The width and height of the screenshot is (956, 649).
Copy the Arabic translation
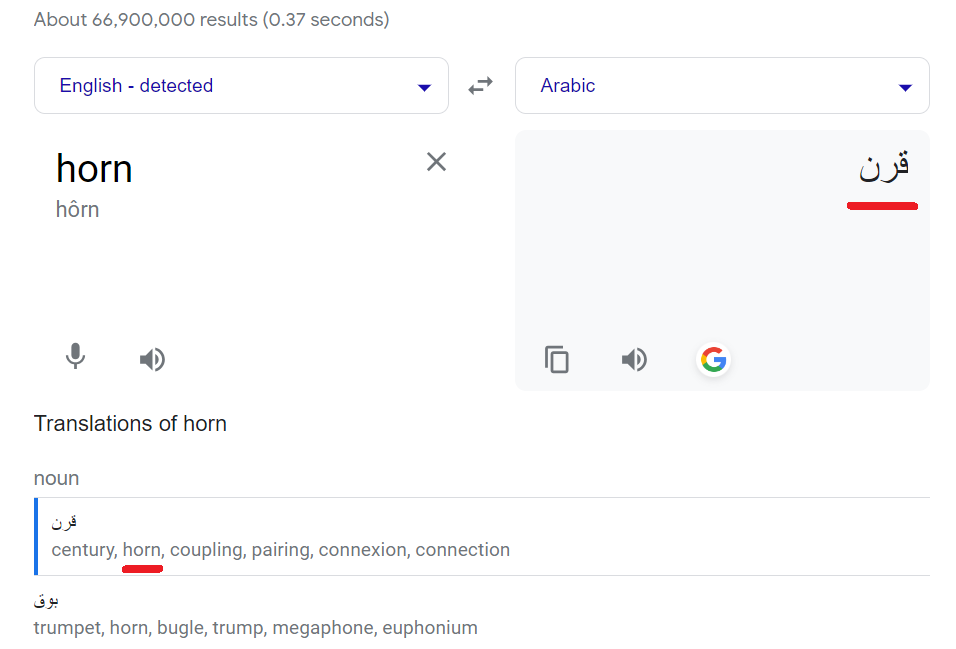(557, 359)
